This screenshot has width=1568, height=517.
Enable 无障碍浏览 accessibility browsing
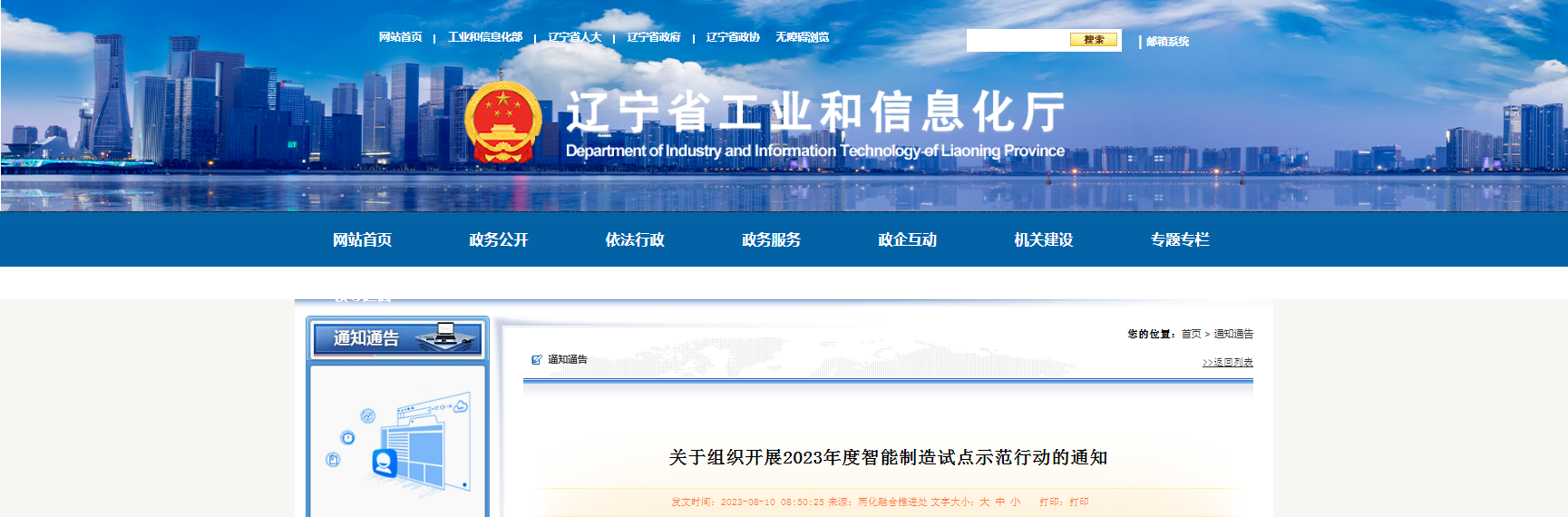[802, 37]
